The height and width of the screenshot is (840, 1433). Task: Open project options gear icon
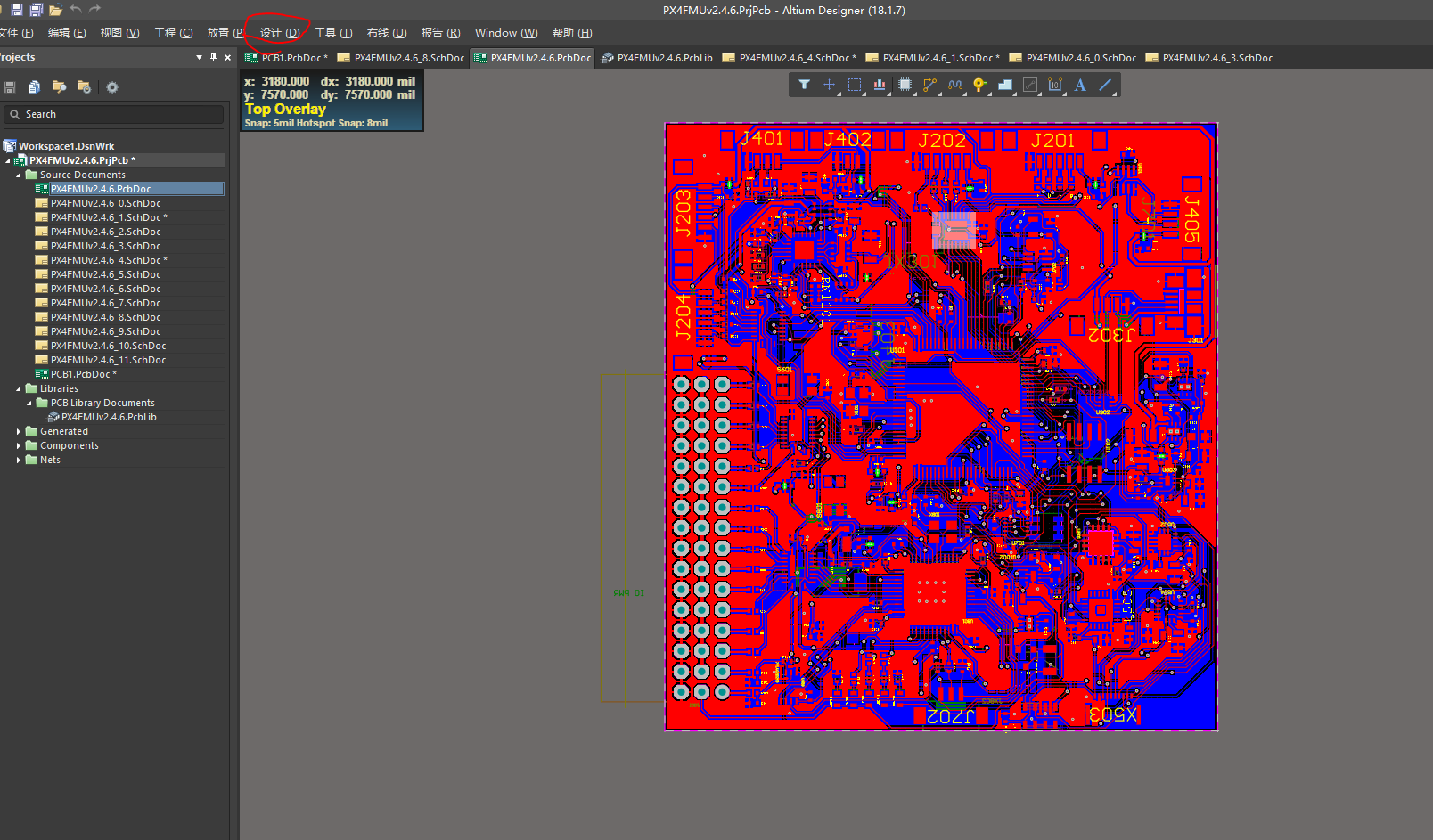[112, 87]
